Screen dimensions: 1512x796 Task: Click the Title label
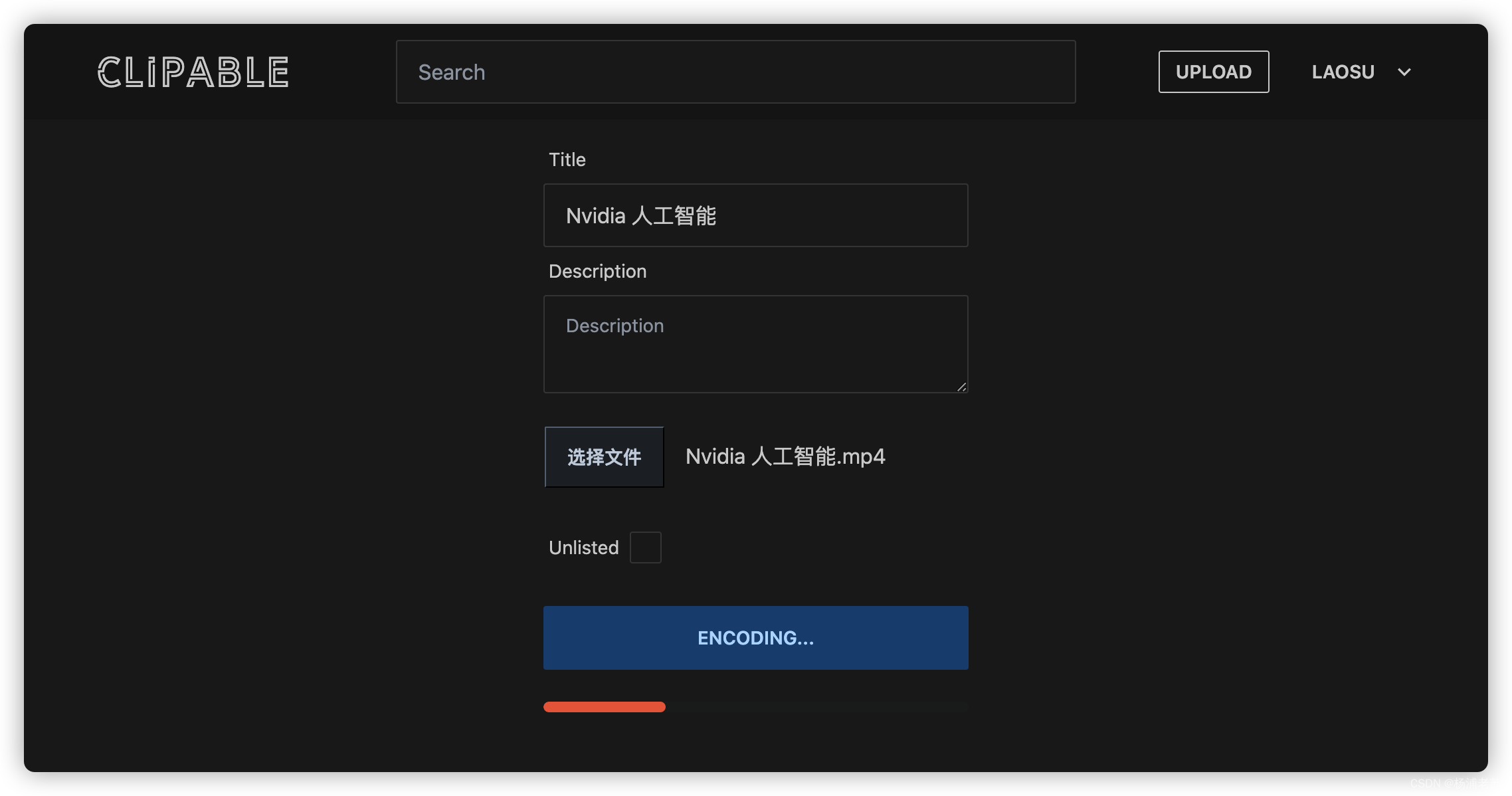[567, 159]
